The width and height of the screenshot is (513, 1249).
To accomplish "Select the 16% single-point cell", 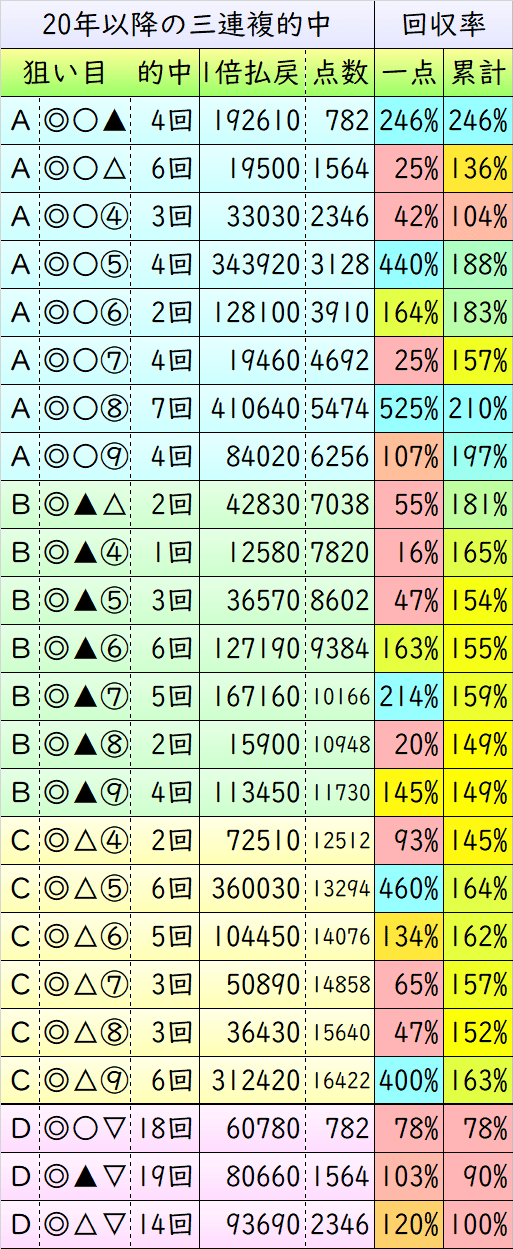I will 410,553.
